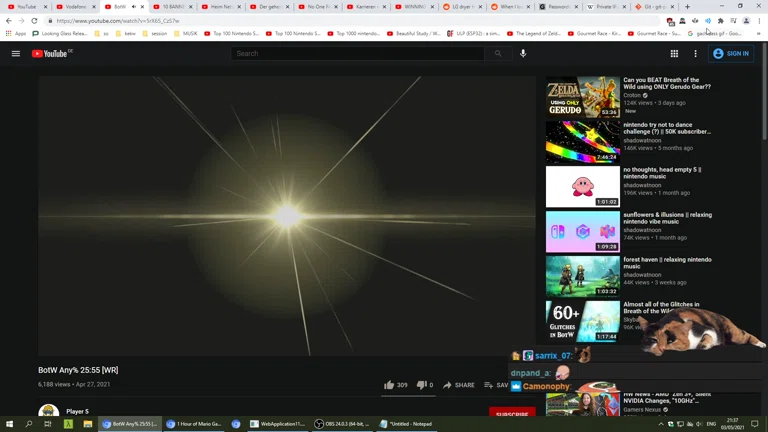The image size is (768, 432).
Task: Open OBS from the Windows taskbar
Action: [x=340, y=424]
